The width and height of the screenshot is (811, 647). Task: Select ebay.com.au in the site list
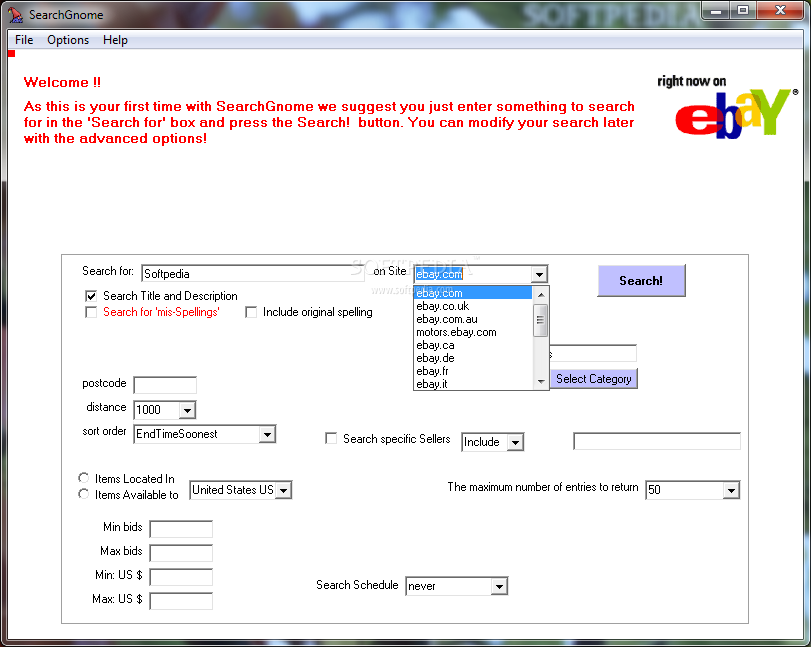click(x=473, y=319)
